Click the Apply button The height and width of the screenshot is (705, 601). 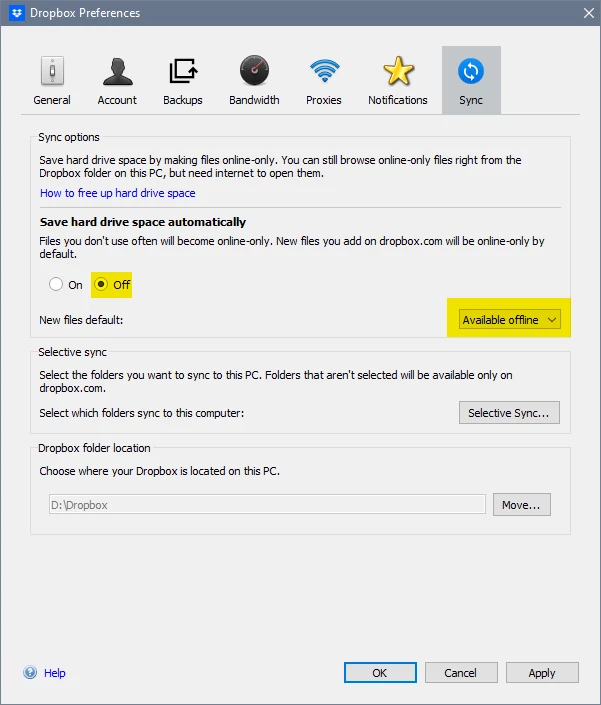click(542, 673)
